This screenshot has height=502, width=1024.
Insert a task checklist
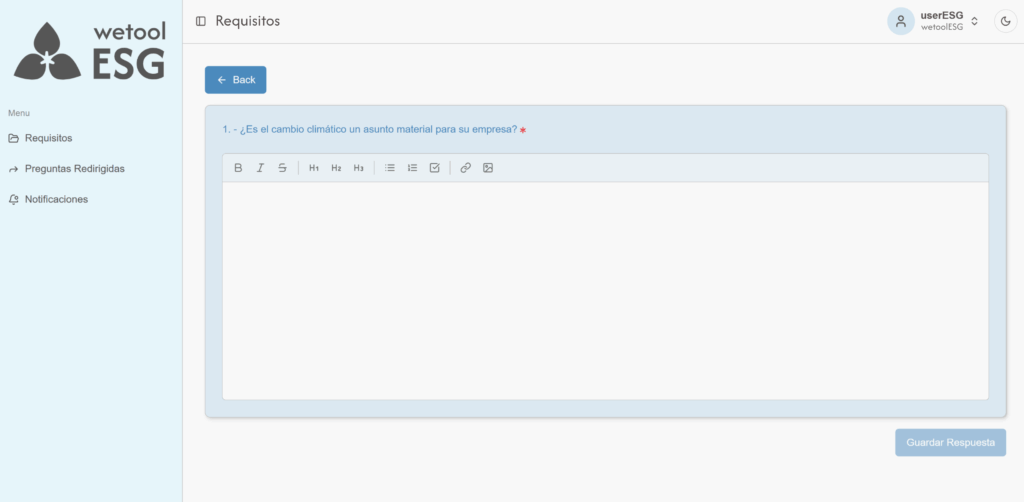click(434, 168)
